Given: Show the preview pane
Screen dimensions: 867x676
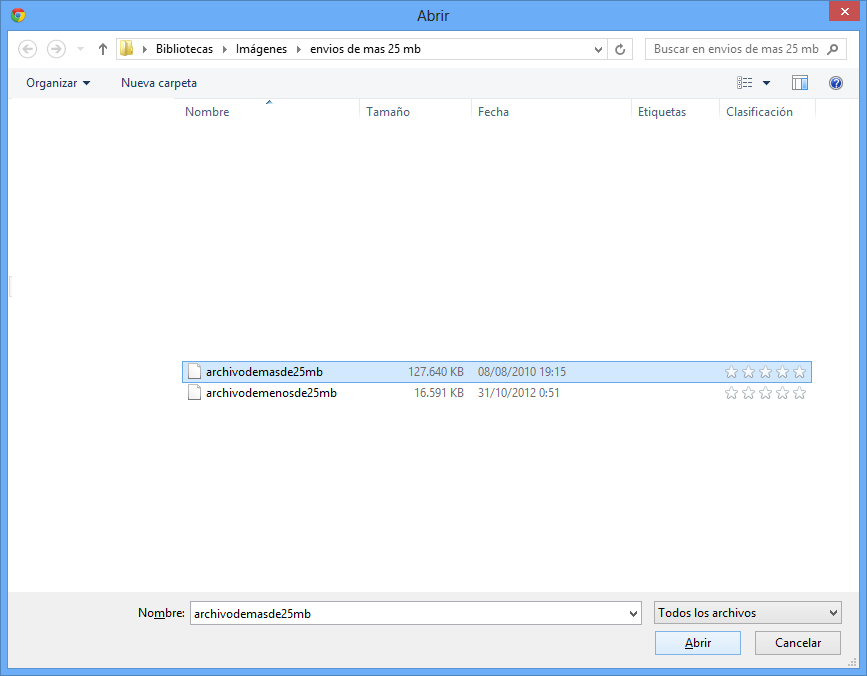Looking at the screenshot, I should tap(800, 83).
